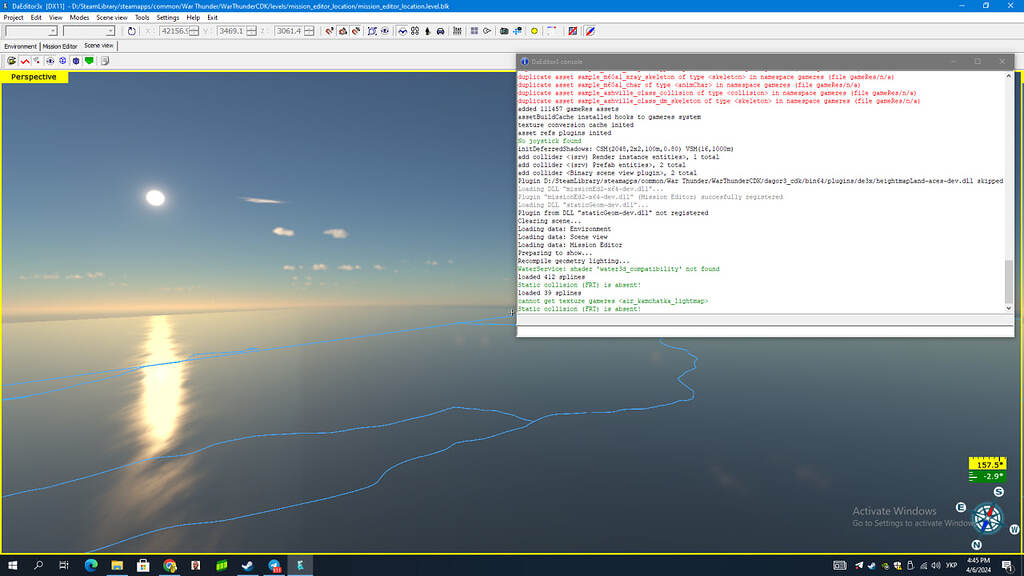
Task: Click the Y coordinate spinner arrows
Action: point(251,31)
